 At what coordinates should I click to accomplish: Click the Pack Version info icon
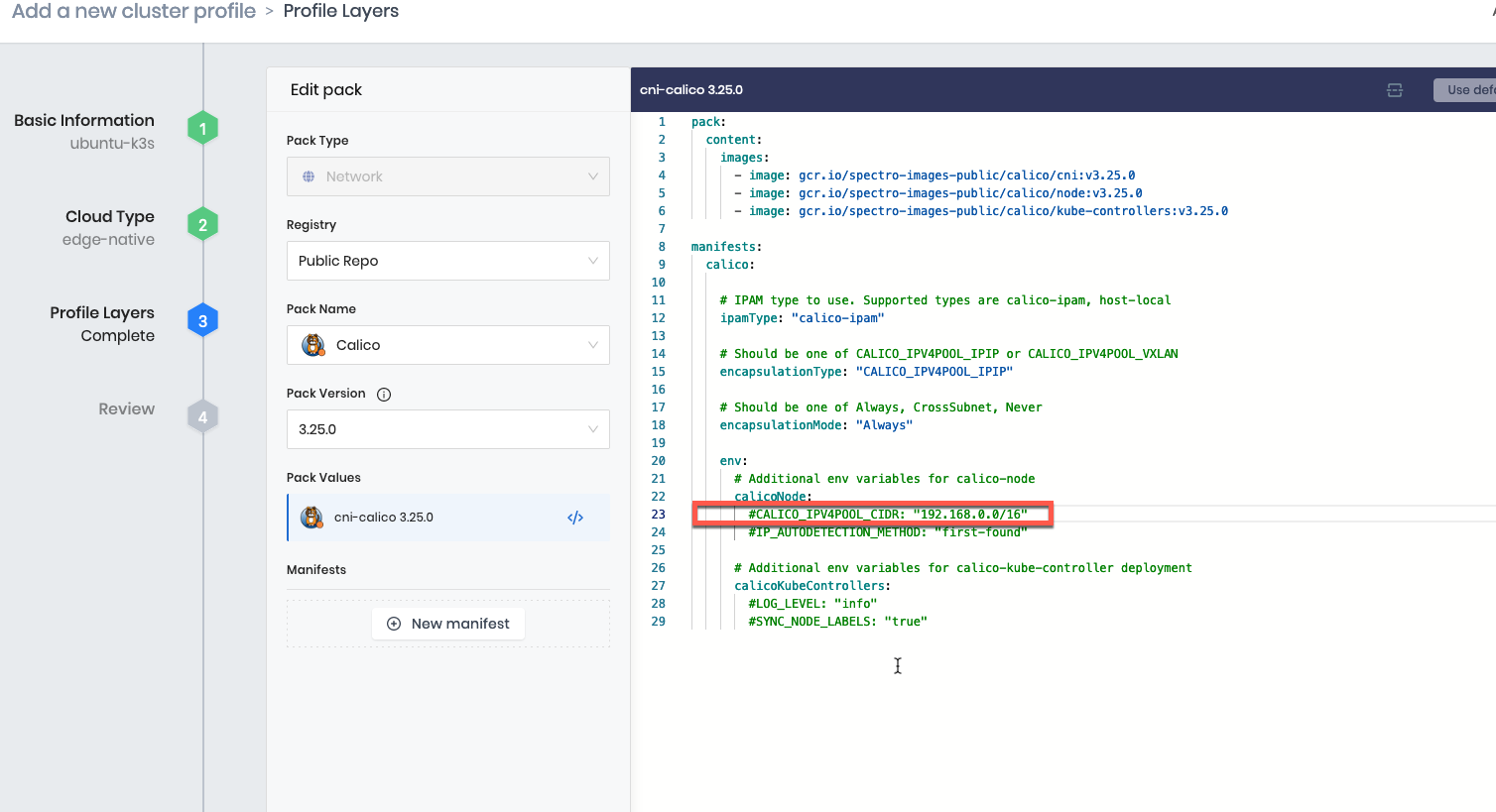pos(384,395)
